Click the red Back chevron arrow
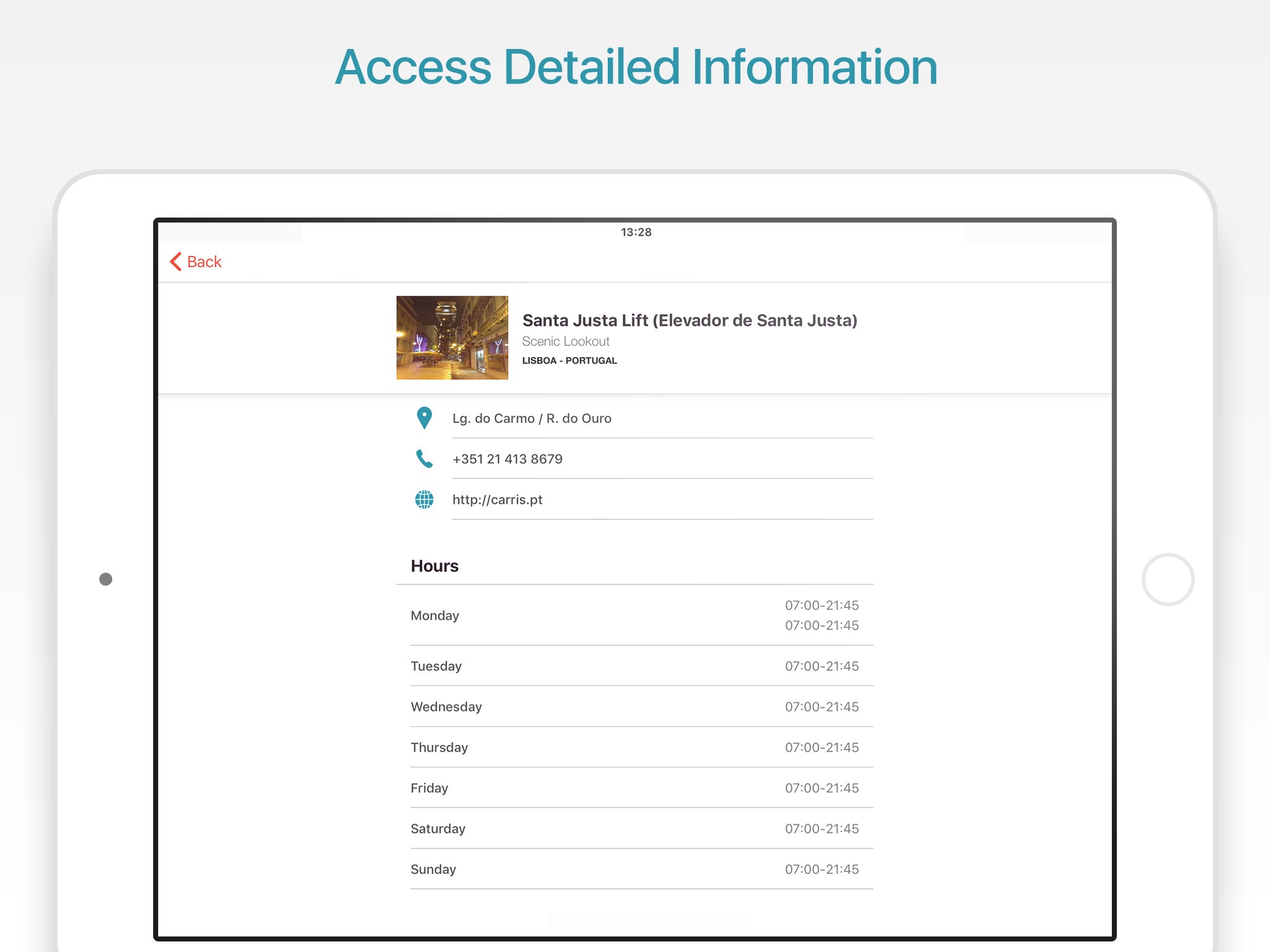Image resolution: width=1270 pixels, height=952 pixels. [x=176, y=262]
